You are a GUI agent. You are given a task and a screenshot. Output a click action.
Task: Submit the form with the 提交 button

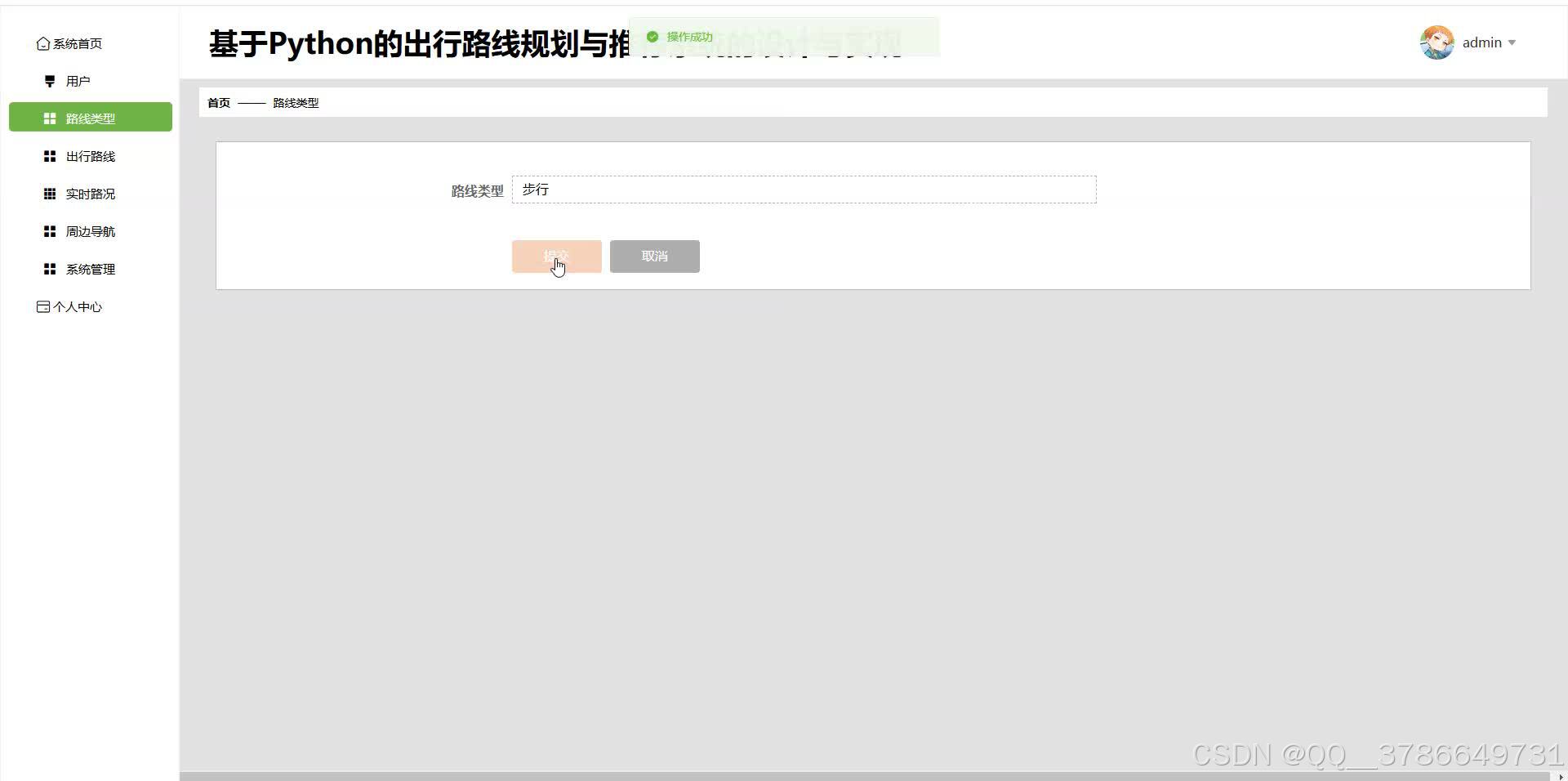pos(556,256)
